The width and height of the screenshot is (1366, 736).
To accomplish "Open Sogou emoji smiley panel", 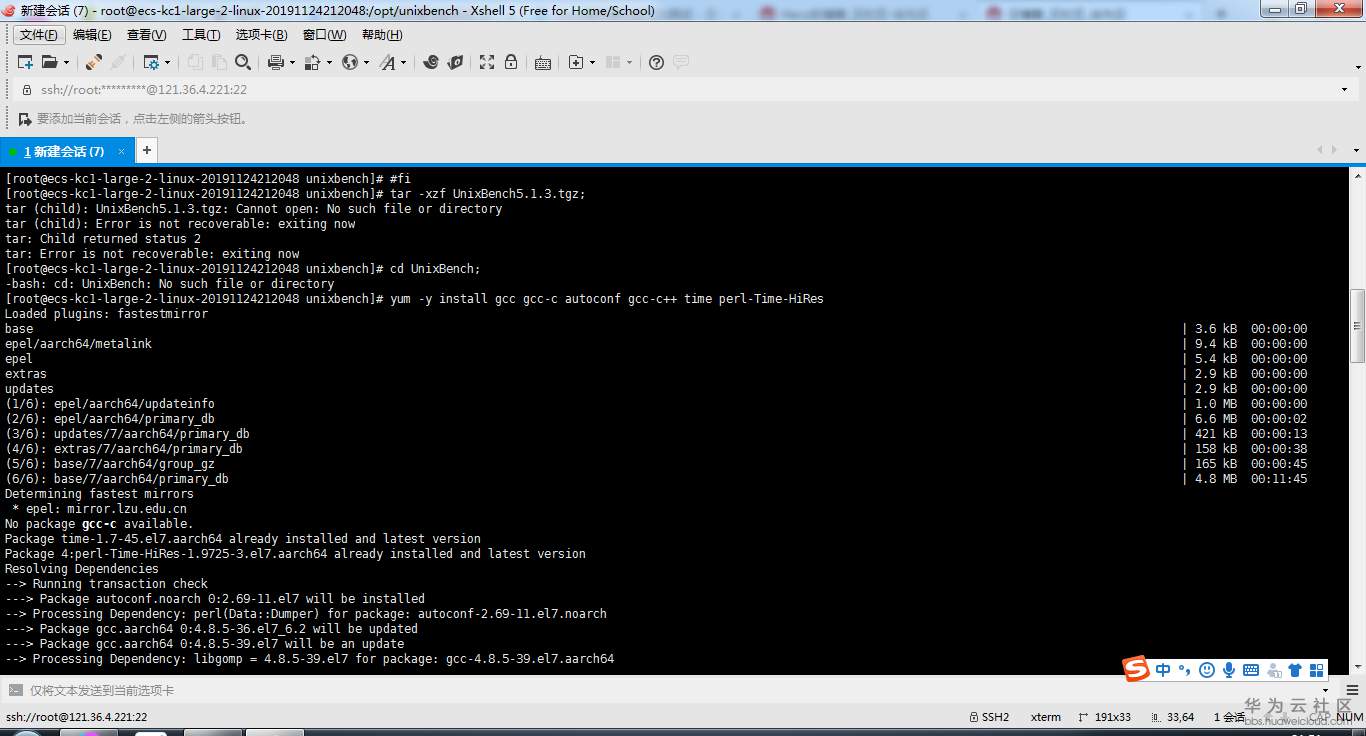I will click(x=1206, y=670).
